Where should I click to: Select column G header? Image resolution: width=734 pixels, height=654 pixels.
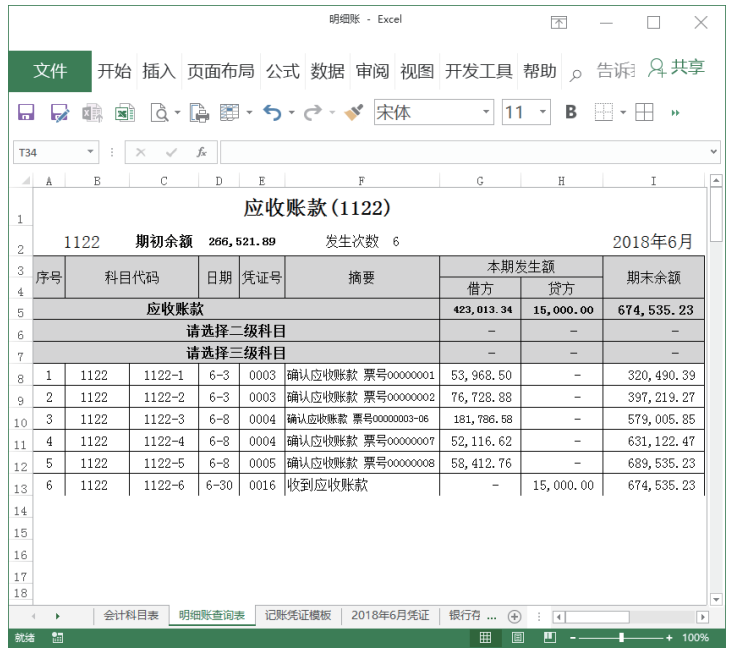pyautogui.click(x=480, y=181)
